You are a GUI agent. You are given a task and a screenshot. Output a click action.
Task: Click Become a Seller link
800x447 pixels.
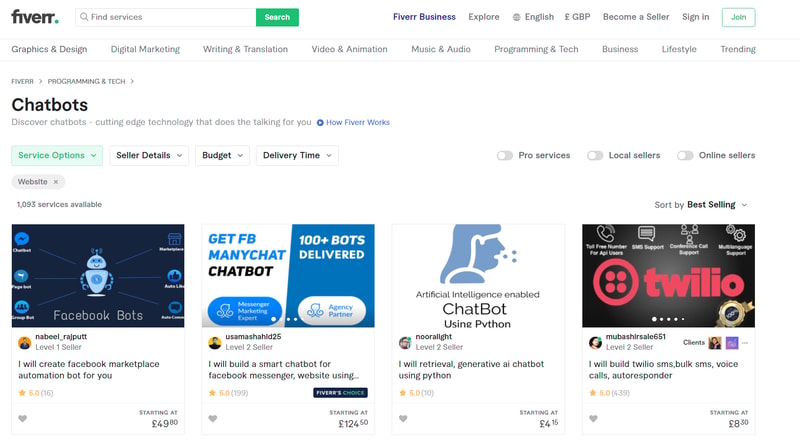point(636,17)
